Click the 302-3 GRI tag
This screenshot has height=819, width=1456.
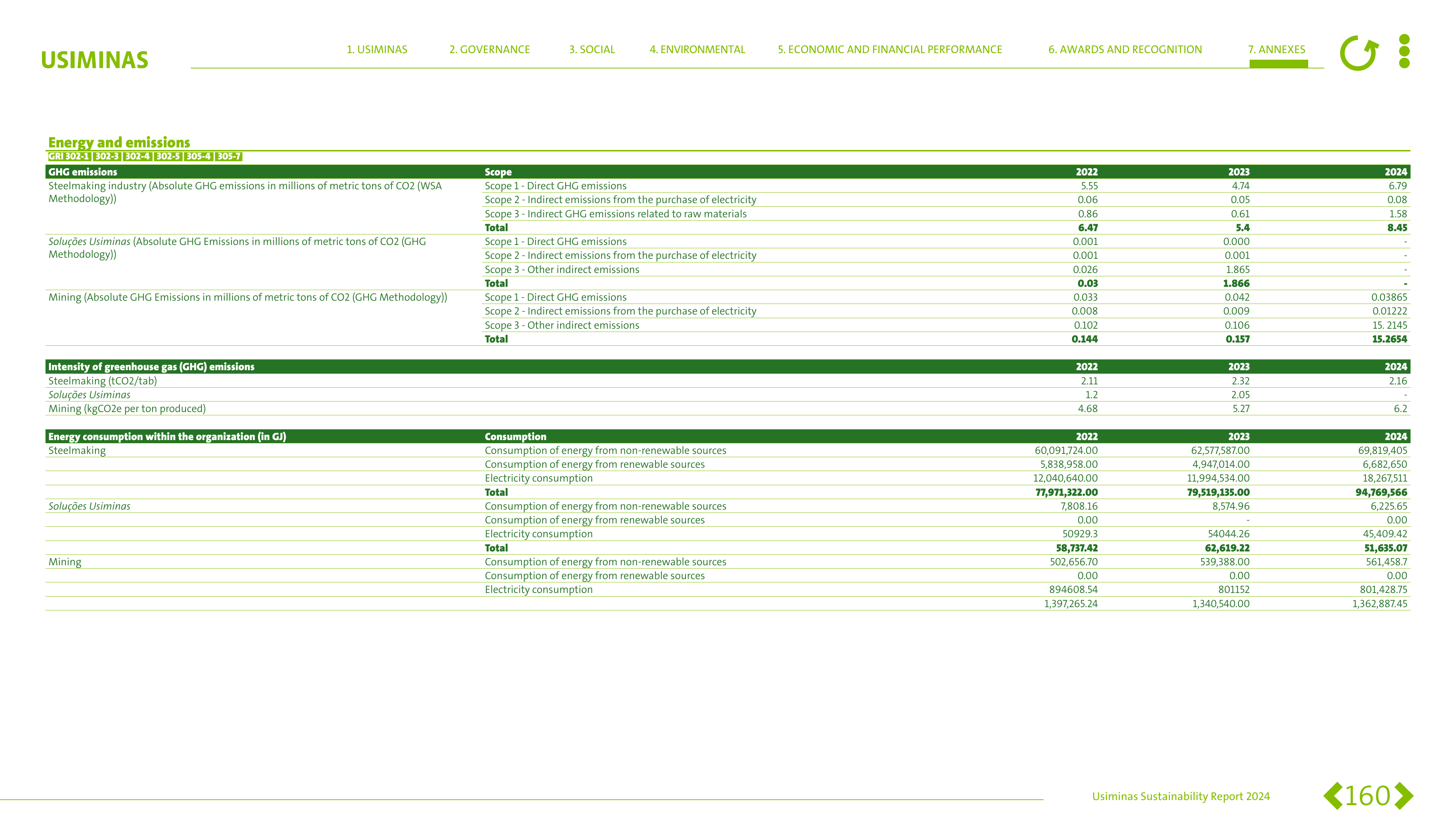pos(107,157)
